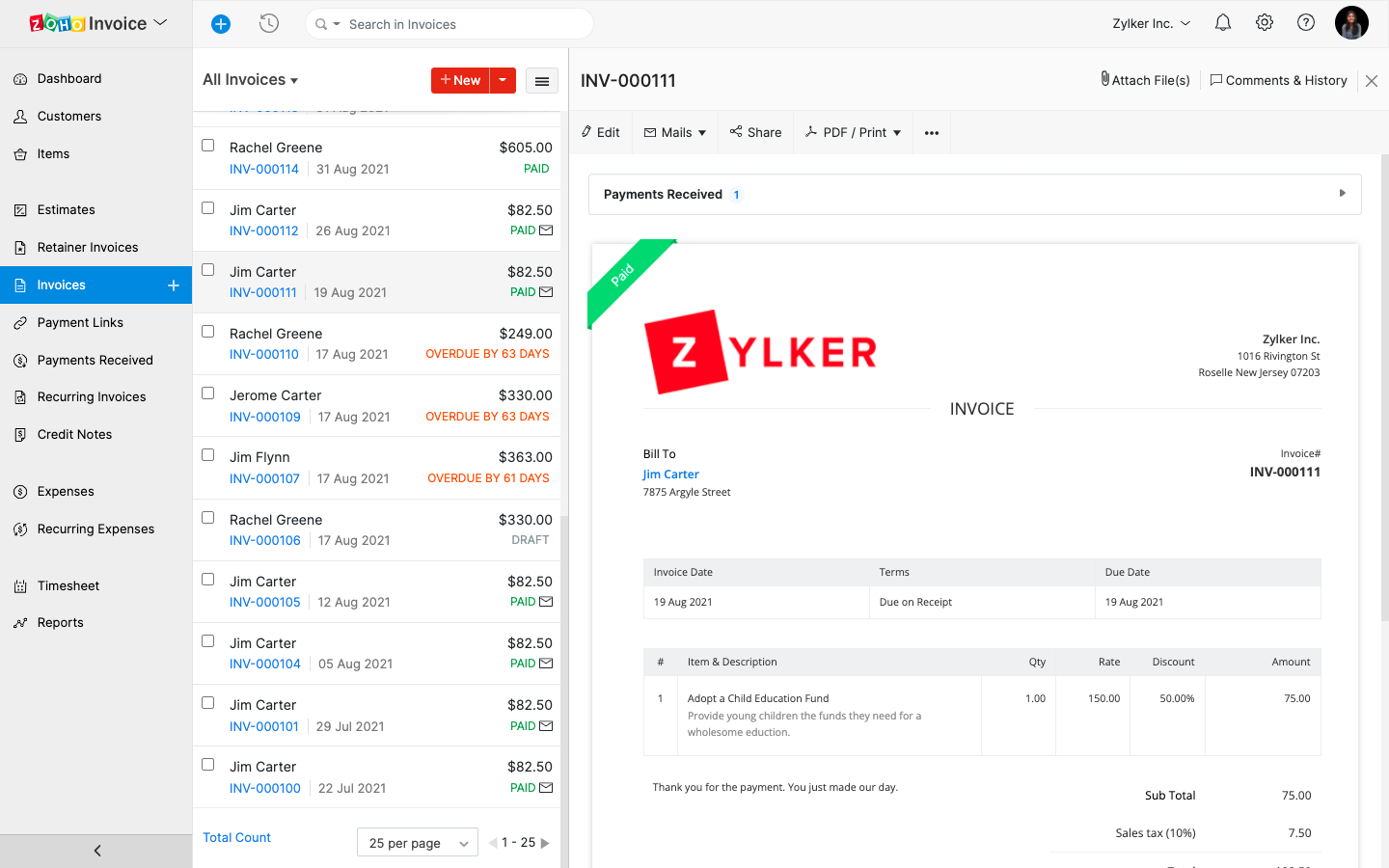Click the Search in Invoices field

463,24
